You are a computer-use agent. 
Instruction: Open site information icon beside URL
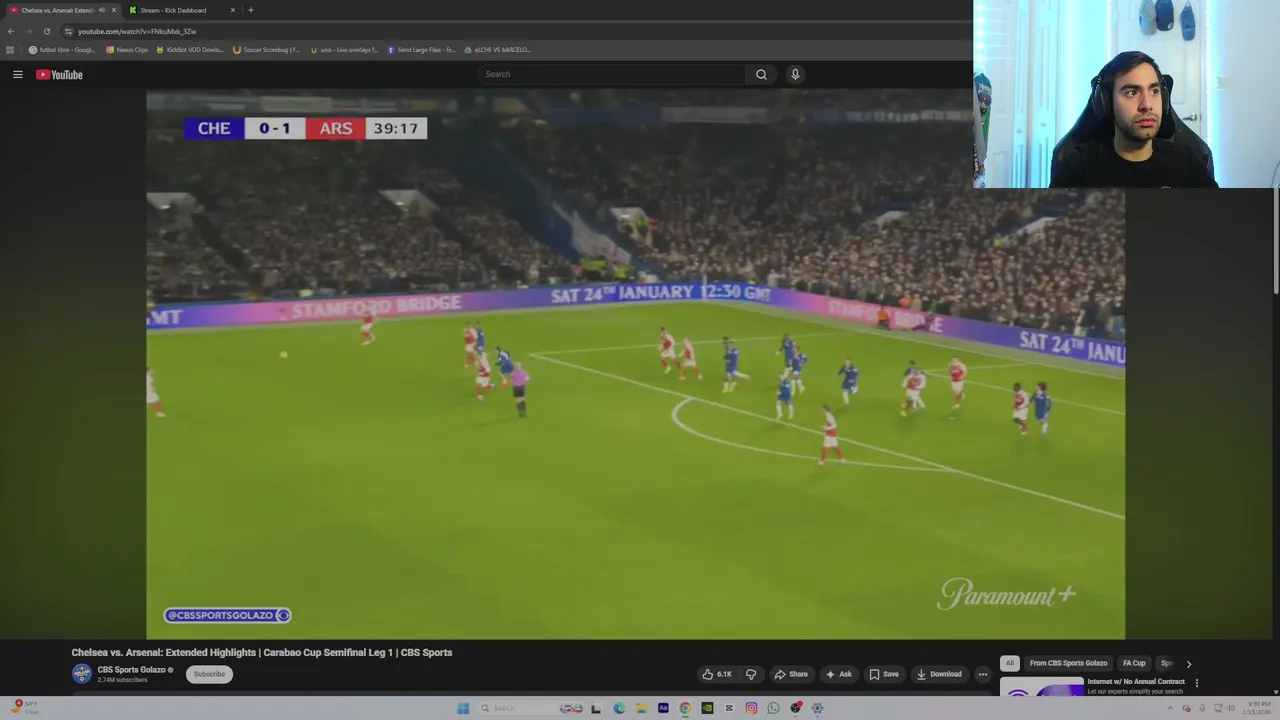pyautogui.click(x=68, y=31)
